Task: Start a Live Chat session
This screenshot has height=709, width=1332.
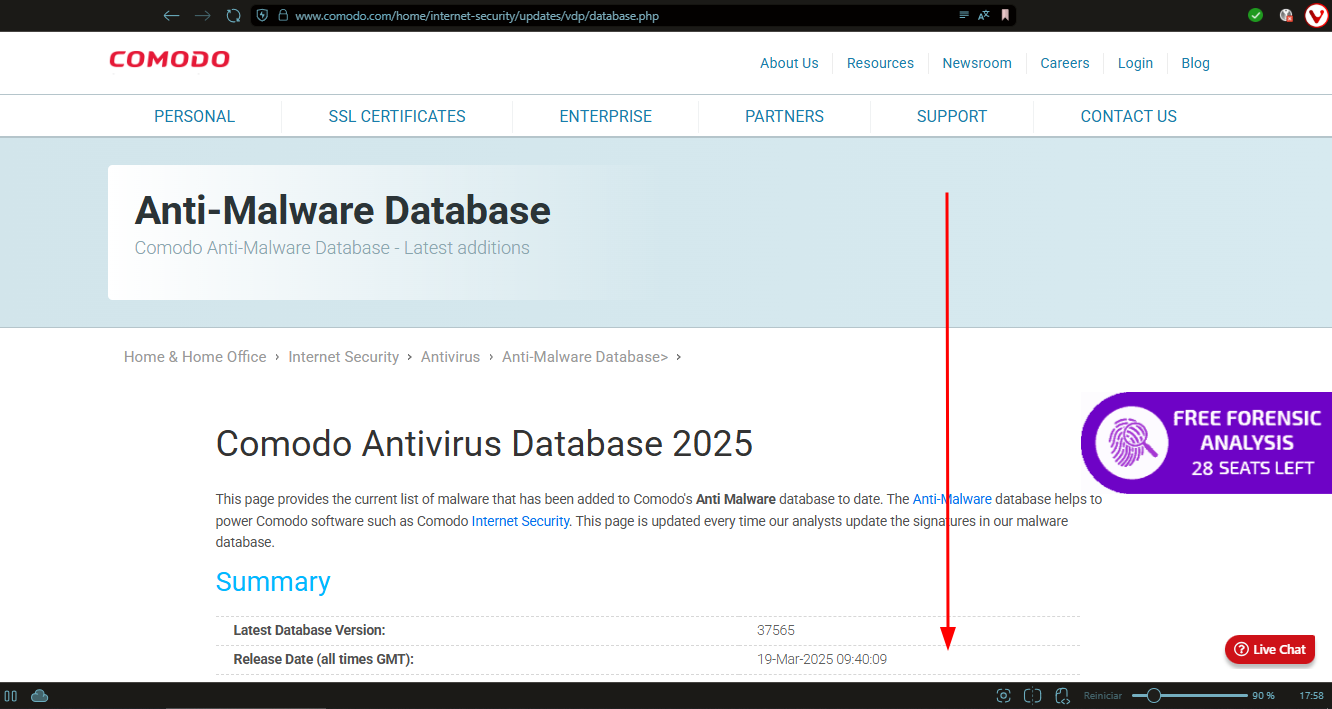Action: click(1270, 649)
